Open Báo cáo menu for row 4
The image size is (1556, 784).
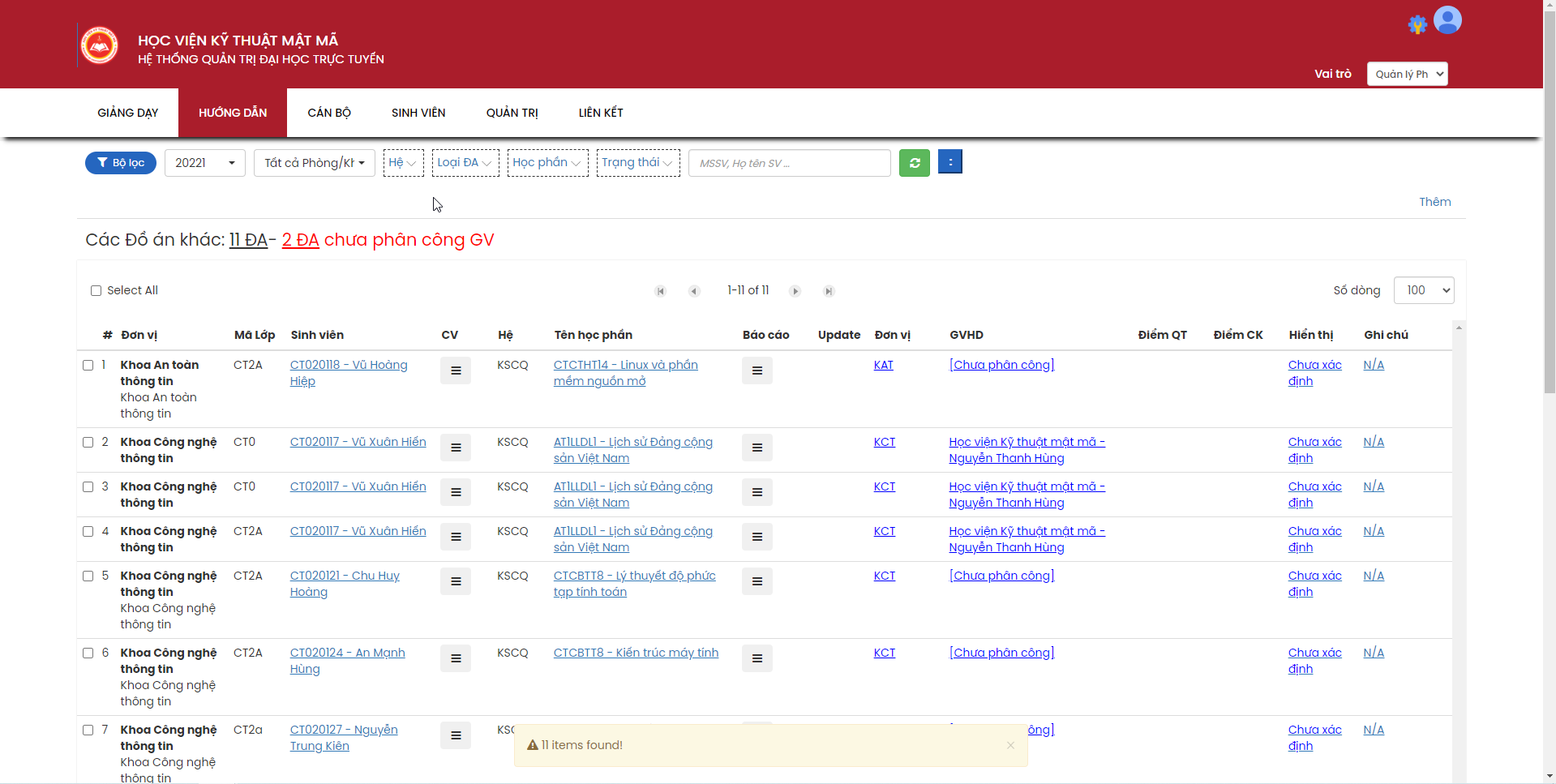[757, 537]
